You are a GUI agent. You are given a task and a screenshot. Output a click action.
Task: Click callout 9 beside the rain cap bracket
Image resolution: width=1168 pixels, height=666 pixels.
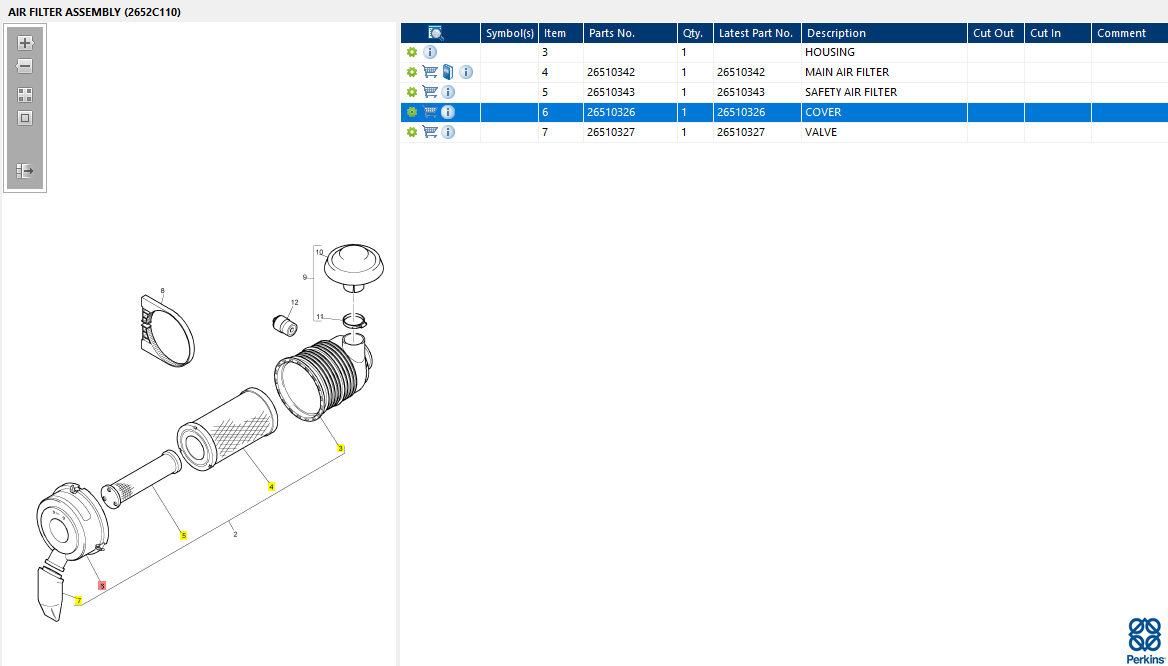(x=305, y=277)
